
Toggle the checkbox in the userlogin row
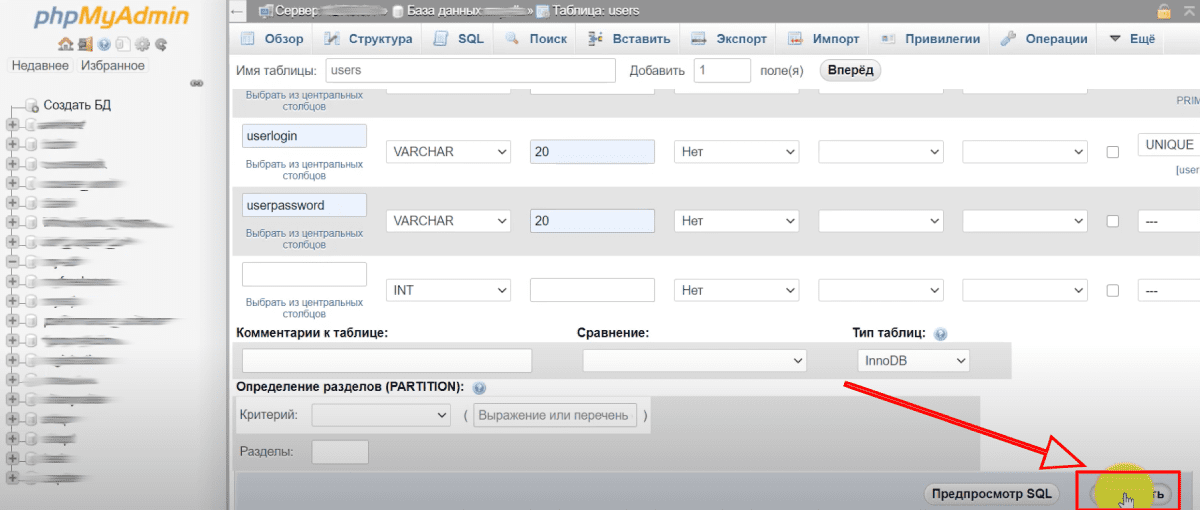[x=1112, y=152]
